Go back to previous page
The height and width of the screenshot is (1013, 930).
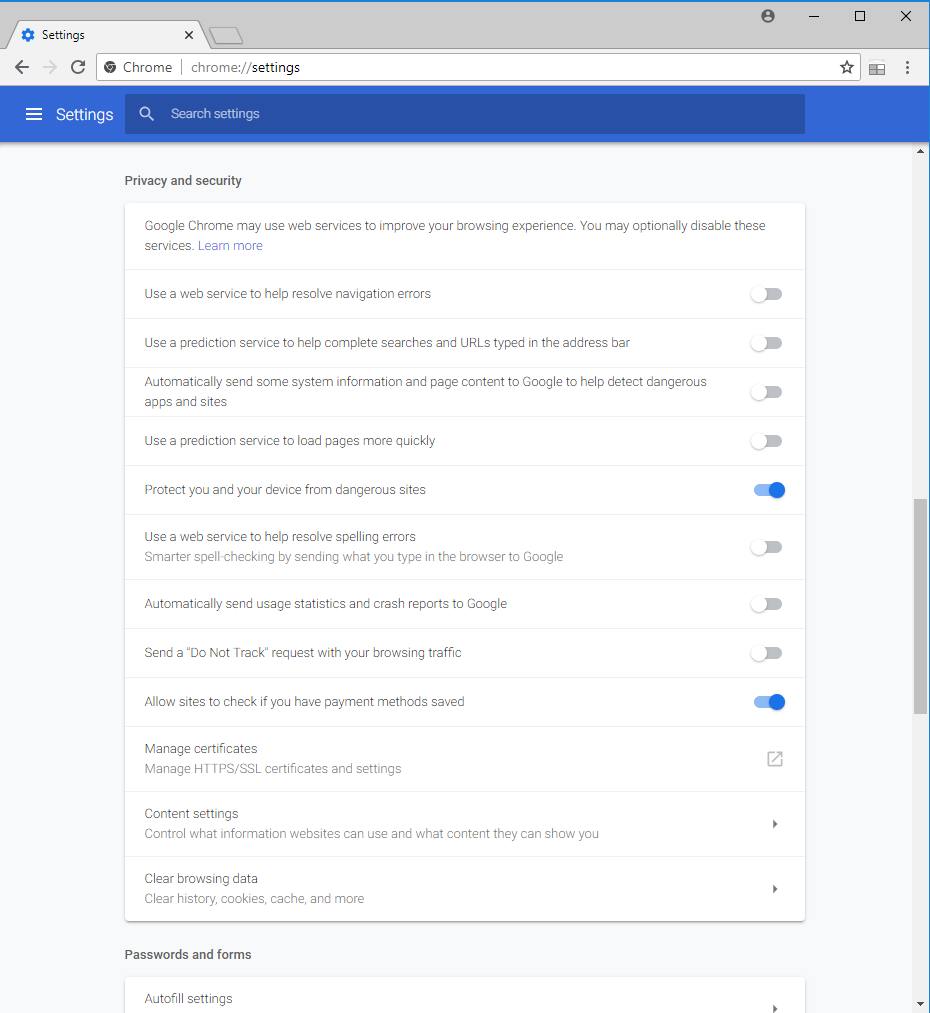22,67
